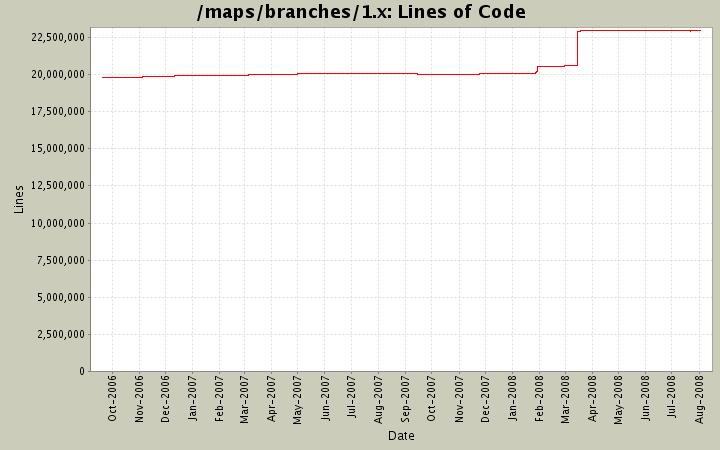Click the Feb-2008 date label
The height and width of the screenshot is (450, 720).
click(539, 398)
